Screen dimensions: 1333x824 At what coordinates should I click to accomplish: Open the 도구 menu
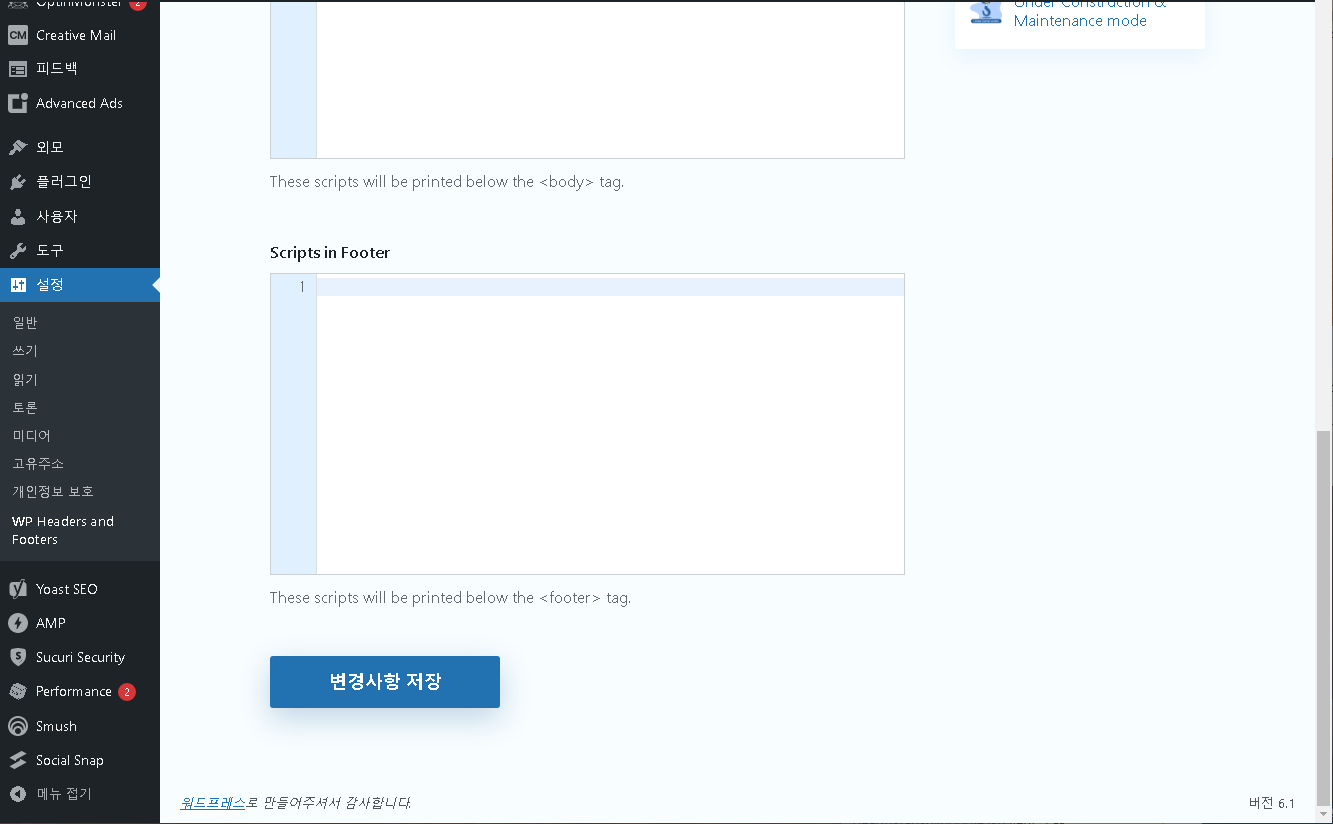pyautogui.click(x=80, y=250)
